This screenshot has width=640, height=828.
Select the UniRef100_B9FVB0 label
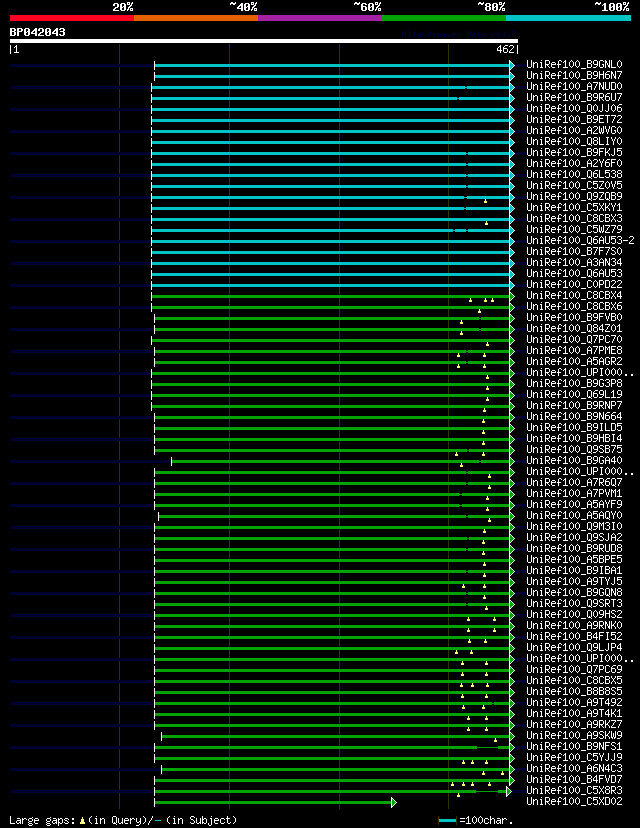pyautogui.click(x=574, y=317)
